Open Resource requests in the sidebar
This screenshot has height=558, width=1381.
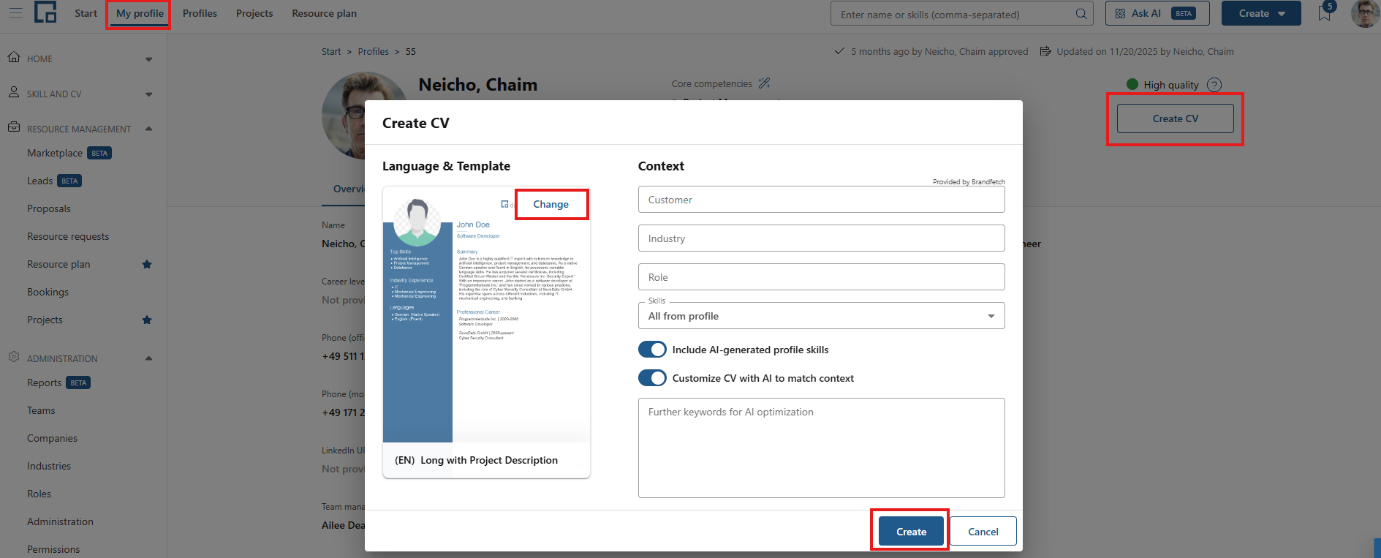tap(68, 237)
